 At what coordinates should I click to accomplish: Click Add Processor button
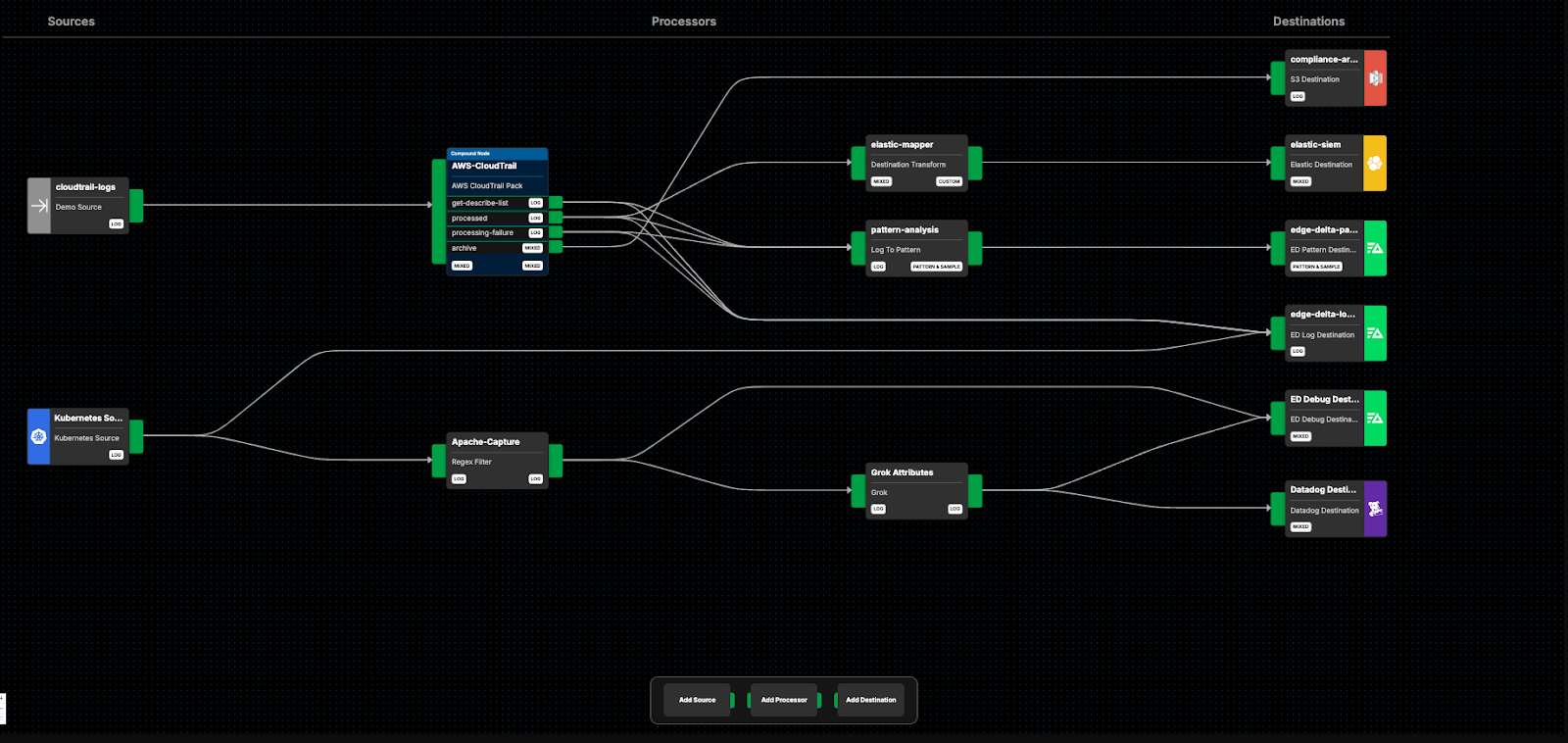pyautogui.click(x=784, y=700)
